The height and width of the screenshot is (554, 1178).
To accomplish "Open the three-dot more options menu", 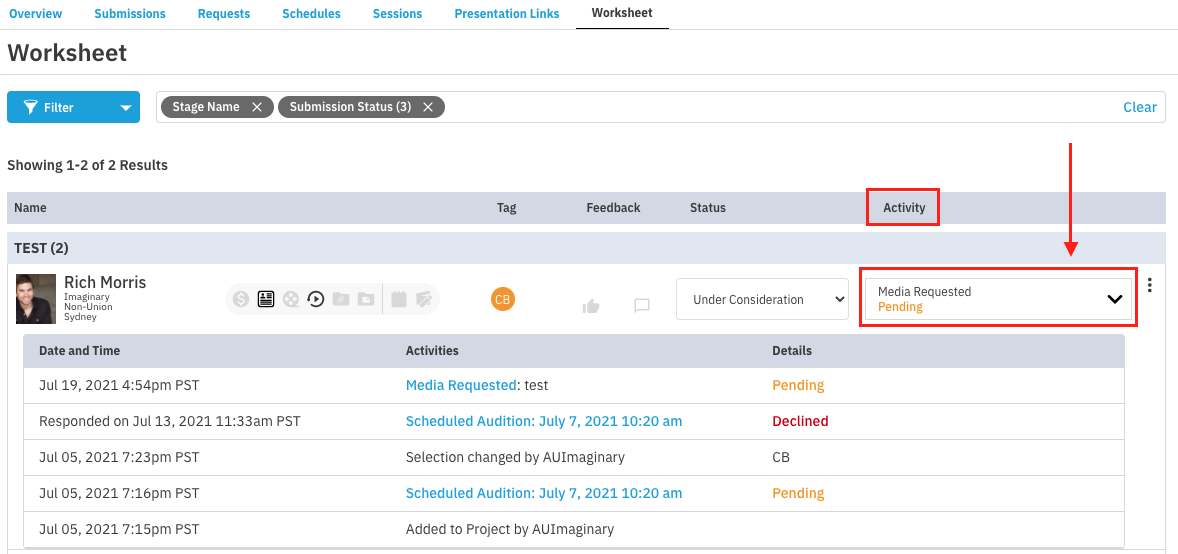I will click(x=1150, y=286).
